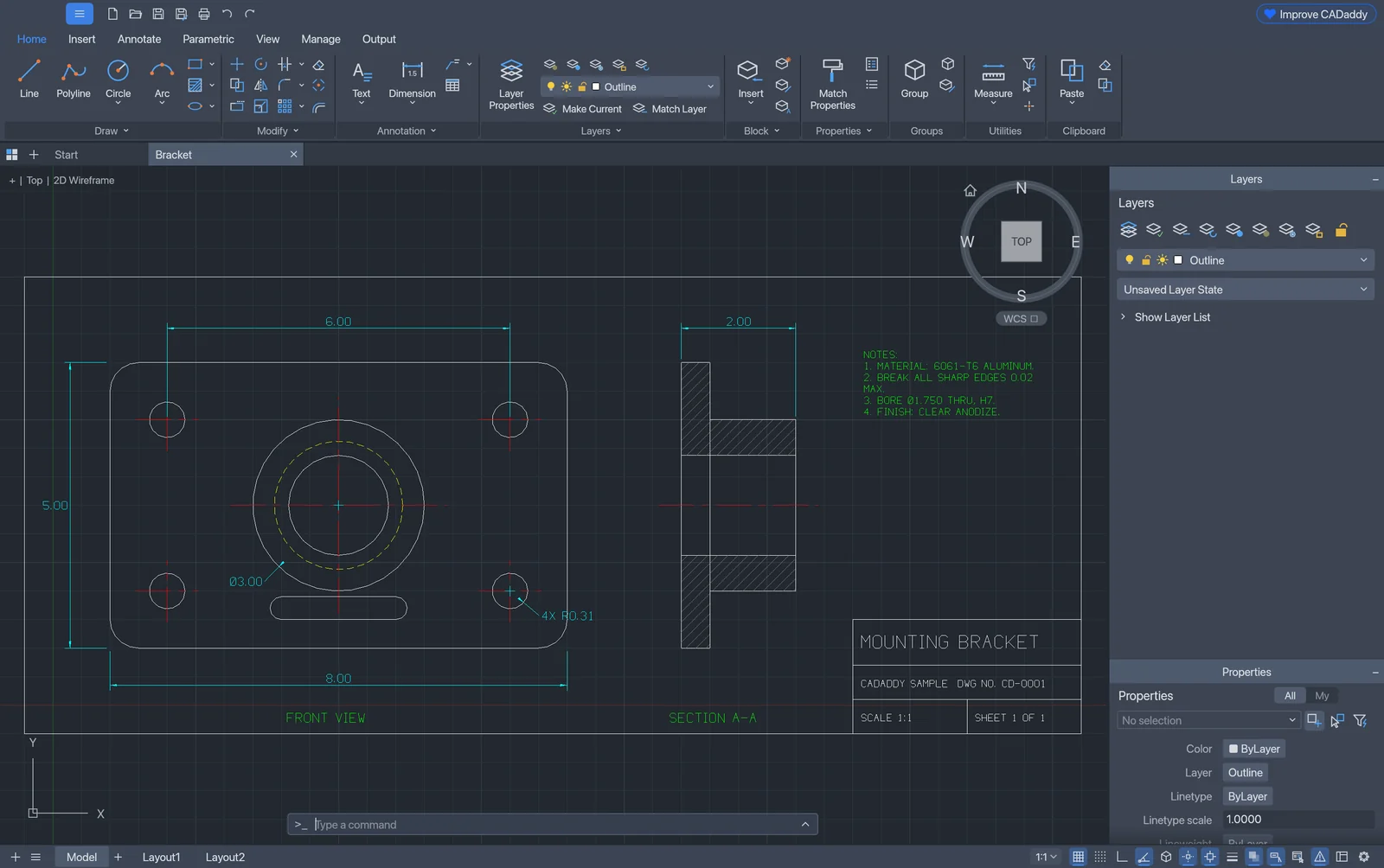Toggle lineweight display in status bar
1384x868 pixels.
[1232, 857]
